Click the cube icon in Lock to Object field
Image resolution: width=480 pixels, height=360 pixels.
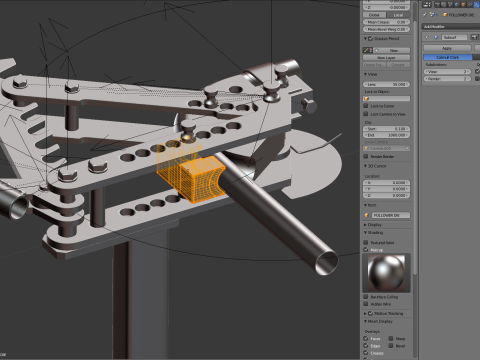pyautogui.click(x=367, y=99)
